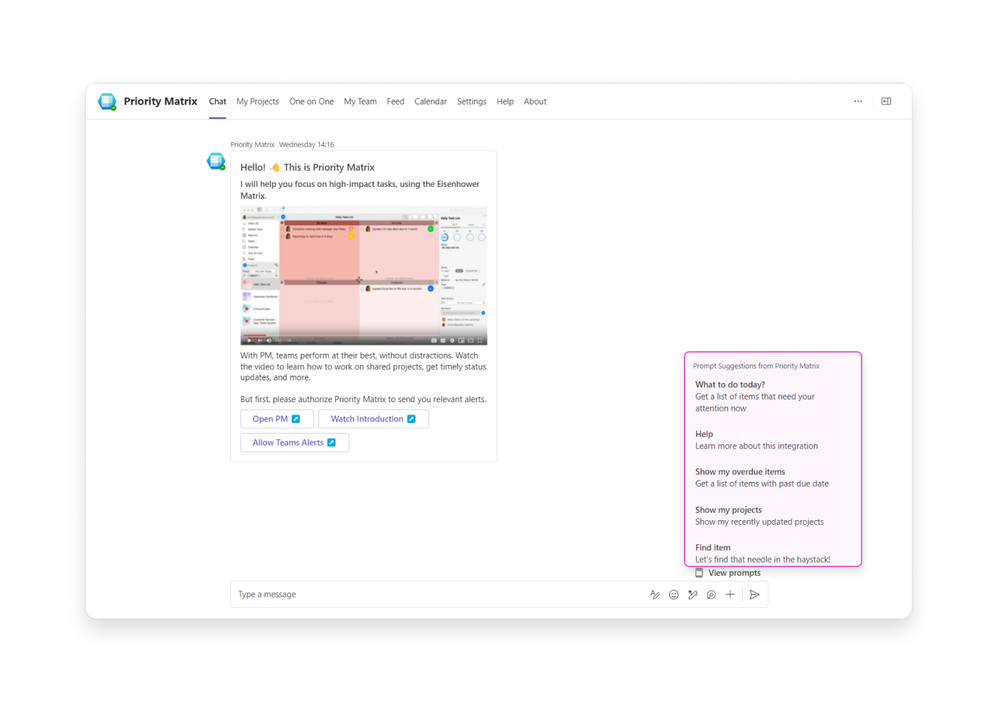
Task: Switch to the Chat tab
Action: tap(217, 101)
